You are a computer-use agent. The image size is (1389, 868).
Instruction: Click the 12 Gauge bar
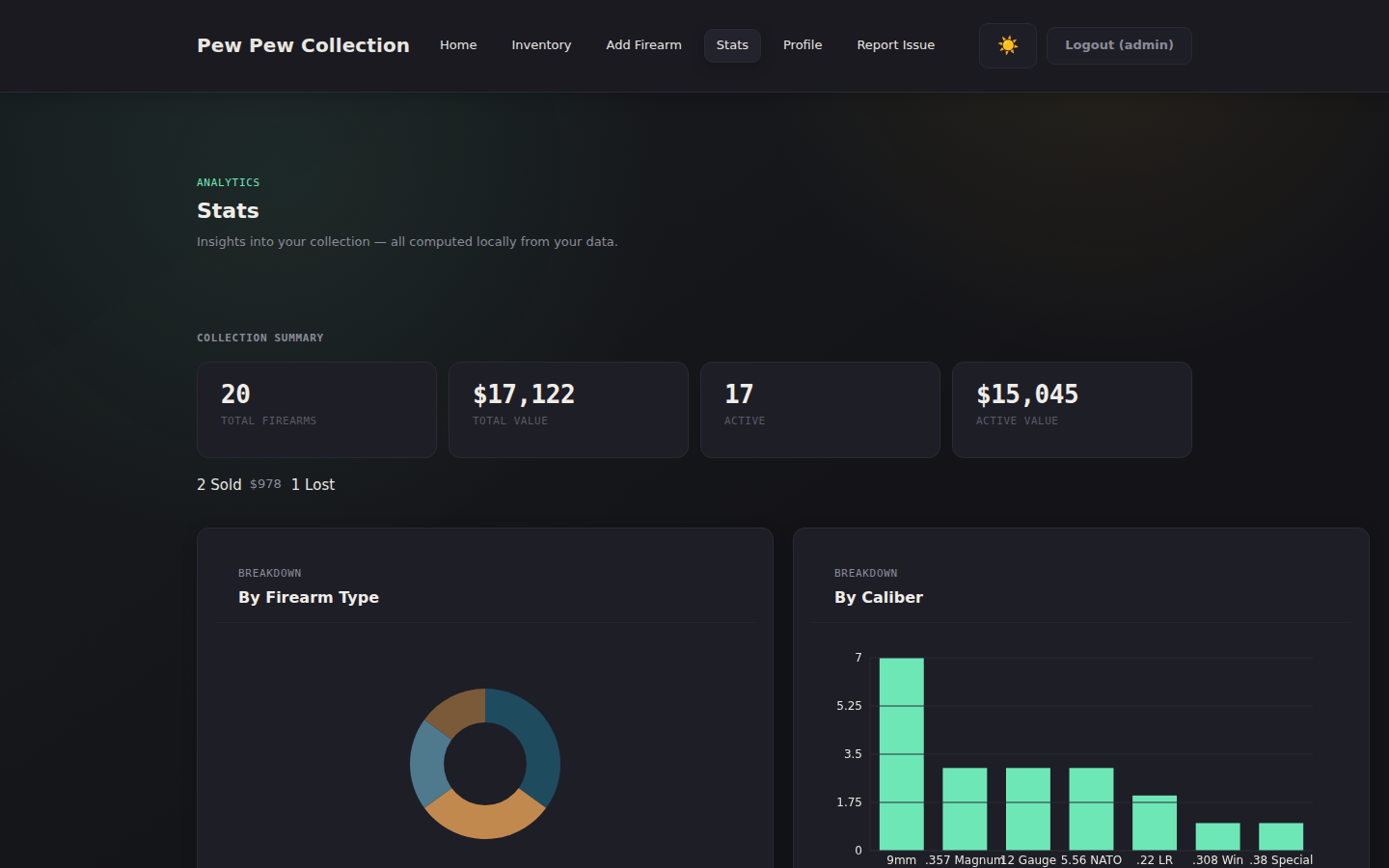pyautogui.click(x=1028, y=809)
